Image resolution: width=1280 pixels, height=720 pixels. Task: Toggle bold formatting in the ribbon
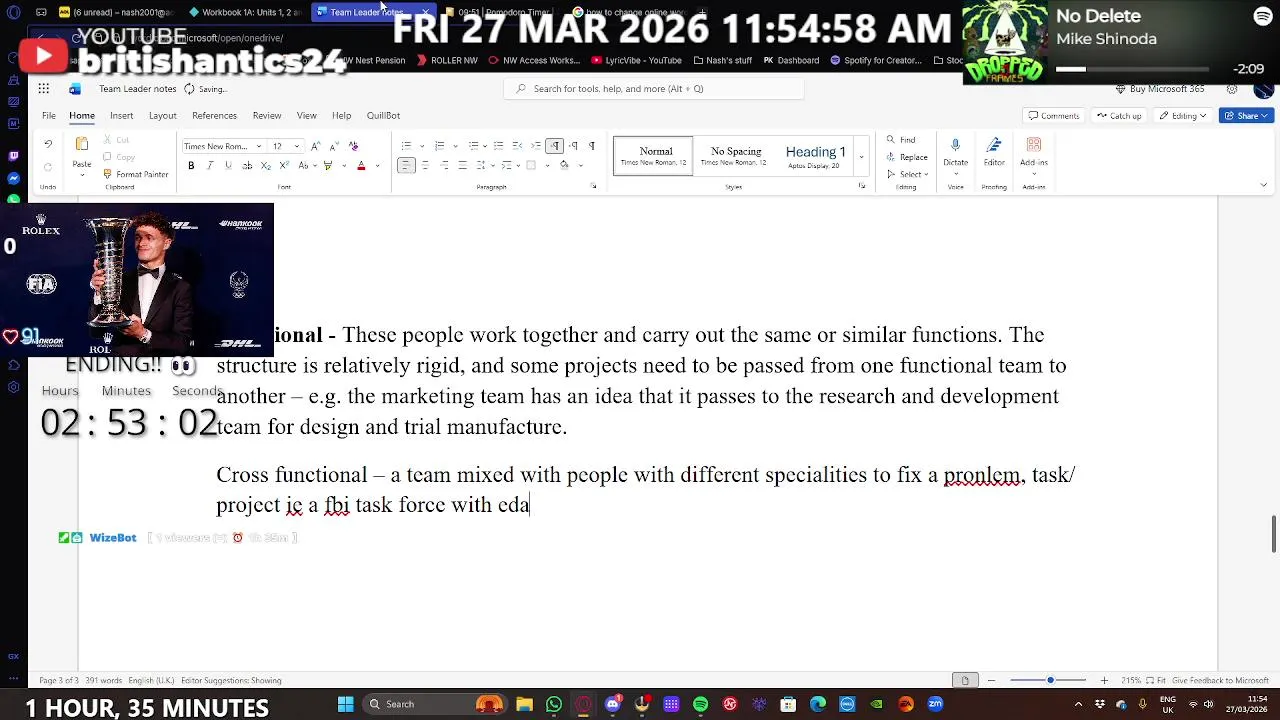tap(191, 166)
